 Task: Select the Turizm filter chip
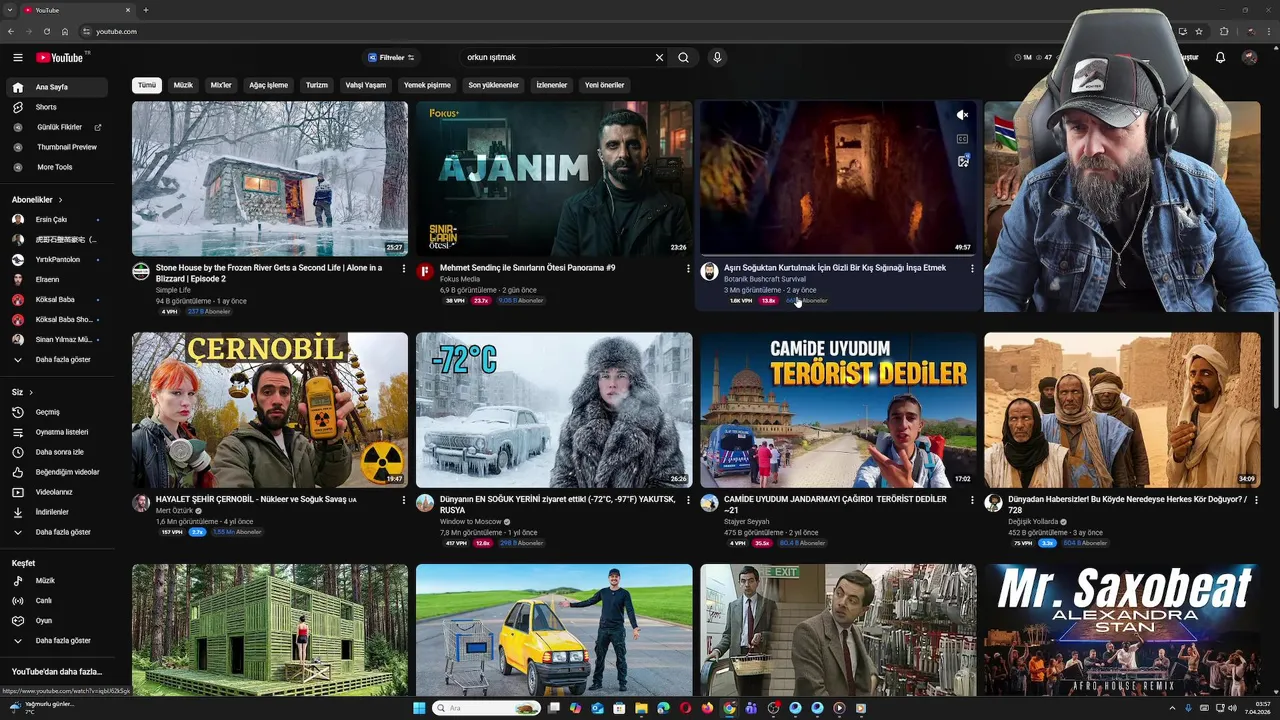[x=317, y=85]
